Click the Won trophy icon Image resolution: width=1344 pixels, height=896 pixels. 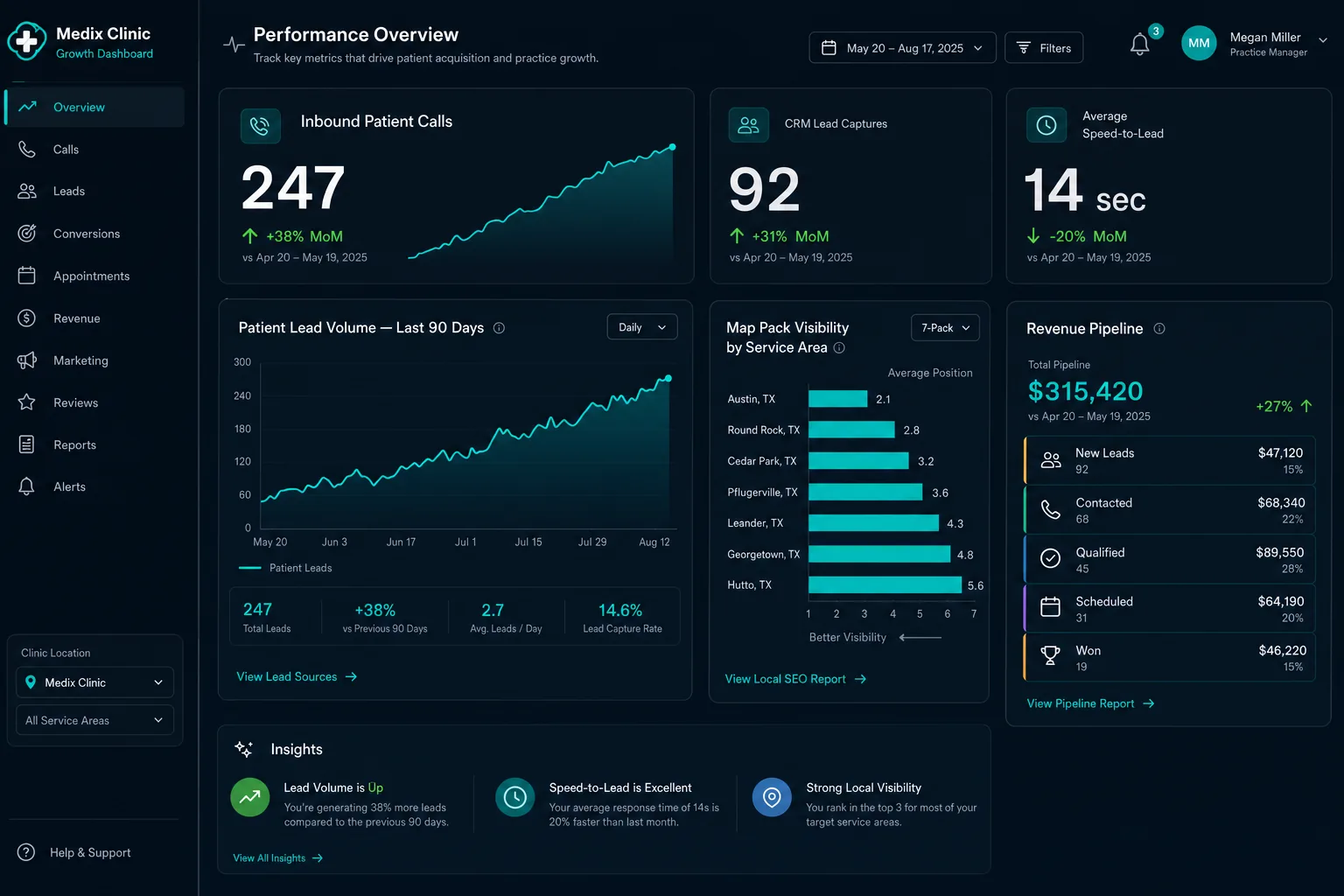[x=1051, y=655]
